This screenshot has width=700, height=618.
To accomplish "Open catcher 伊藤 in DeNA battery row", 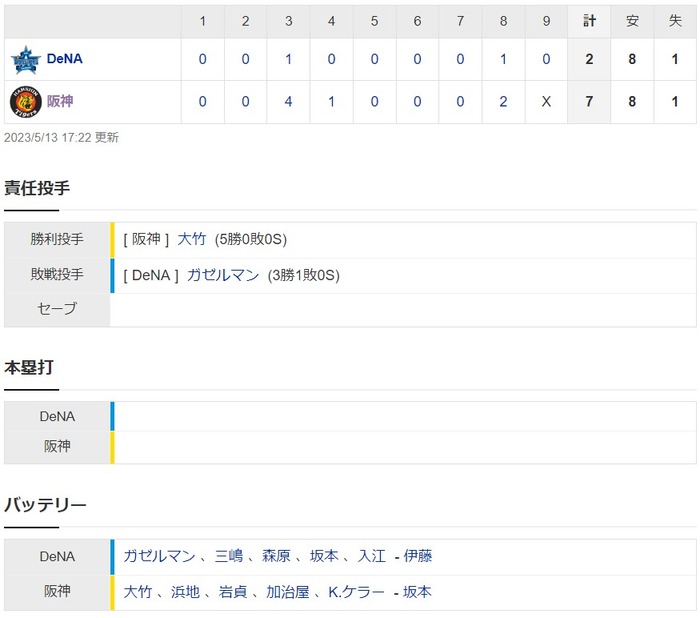I will tap(418, 556).
